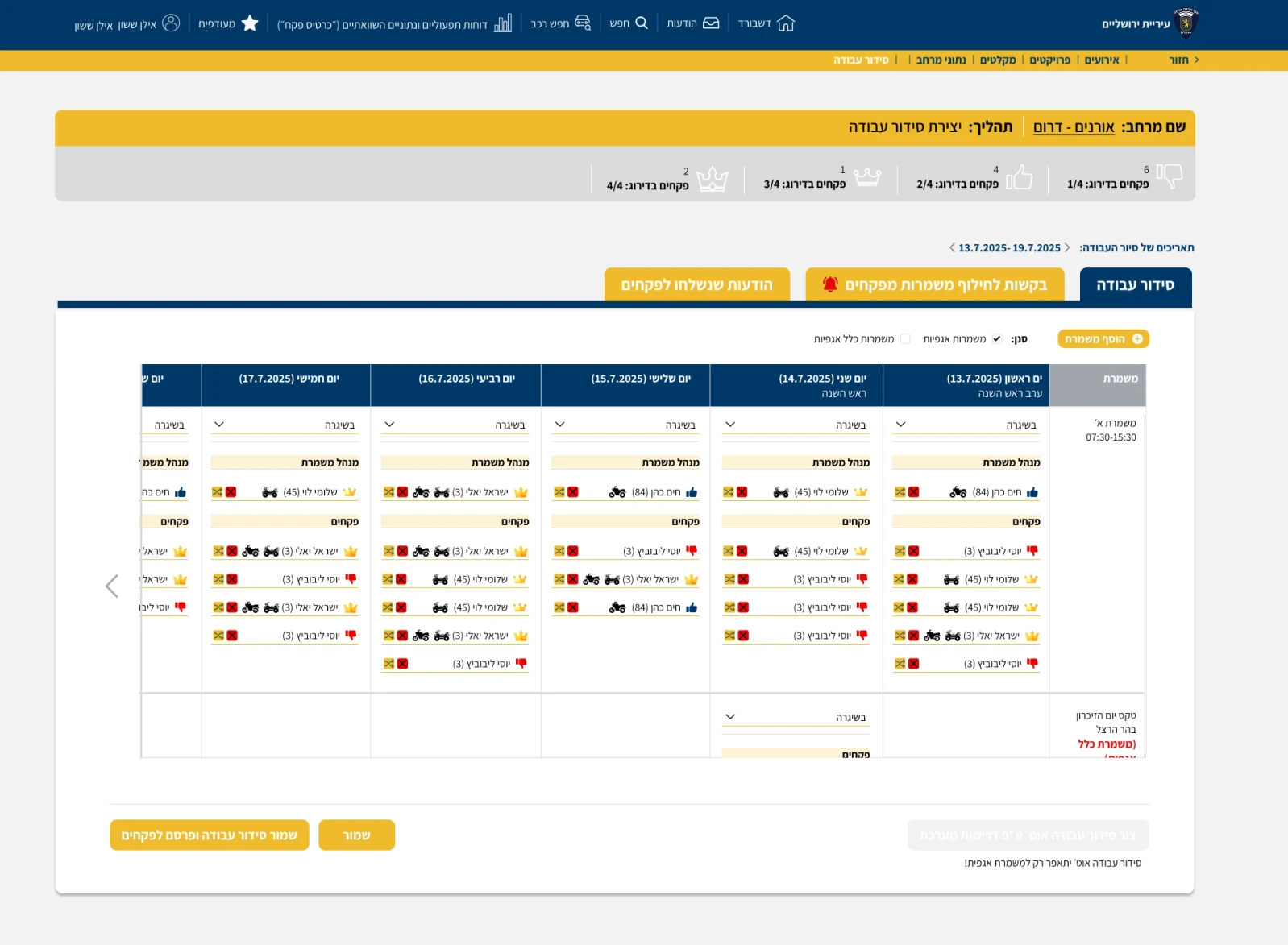Click the swap icon for Tuesday's inspector יוסי ליבוביץ
This screenshot has height=945, width=1288.
559,551
